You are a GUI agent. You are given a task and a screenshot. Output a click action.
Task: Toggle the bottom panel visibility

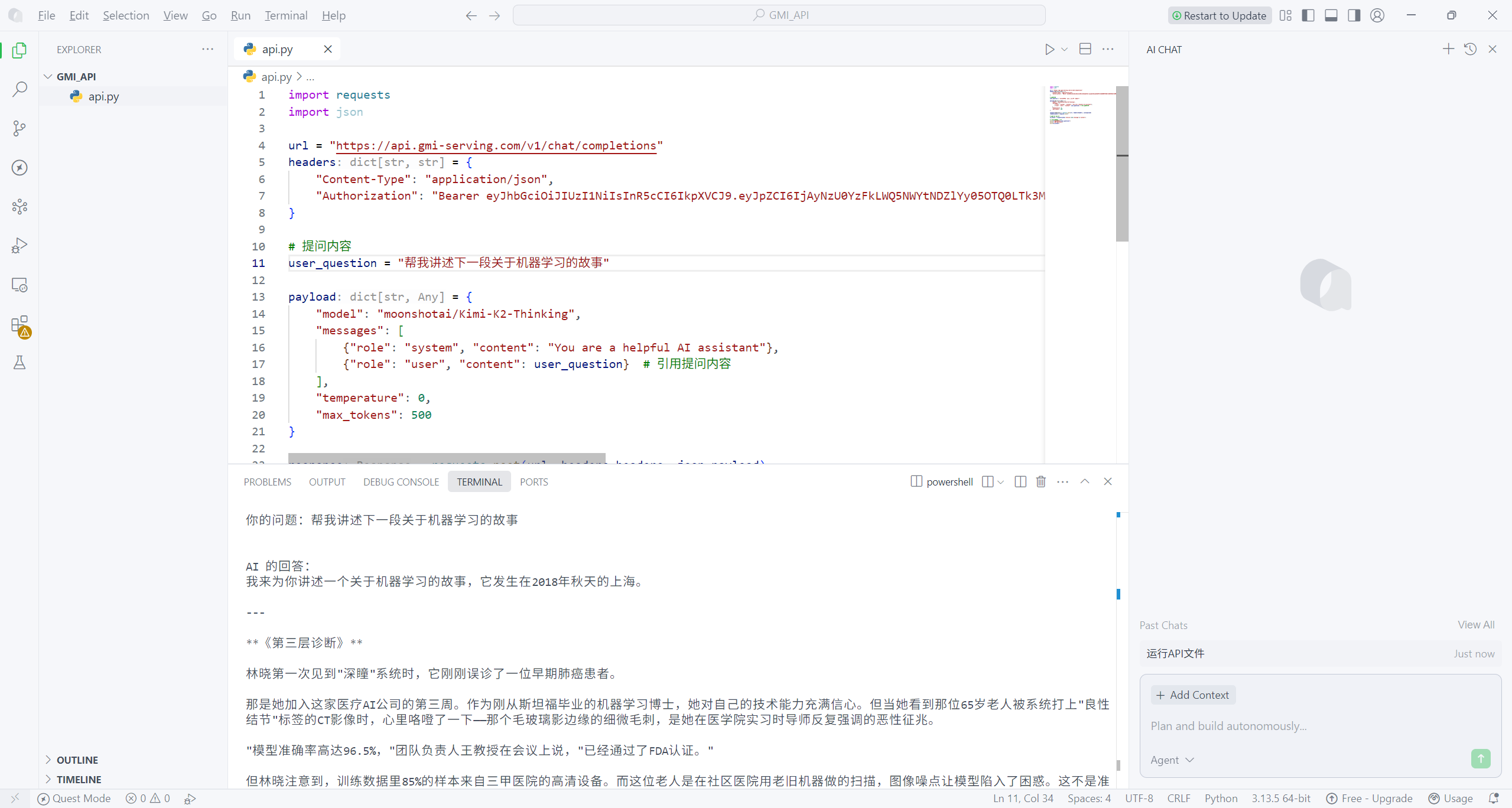(1331, 15)
